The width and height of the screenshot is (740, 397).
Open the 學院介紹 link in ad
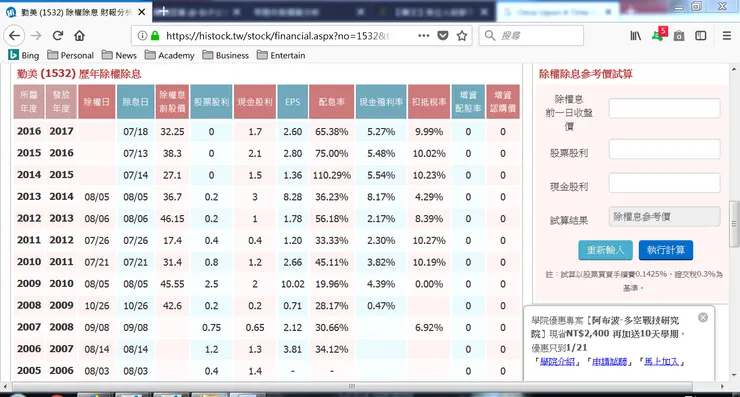click(557, 362)
